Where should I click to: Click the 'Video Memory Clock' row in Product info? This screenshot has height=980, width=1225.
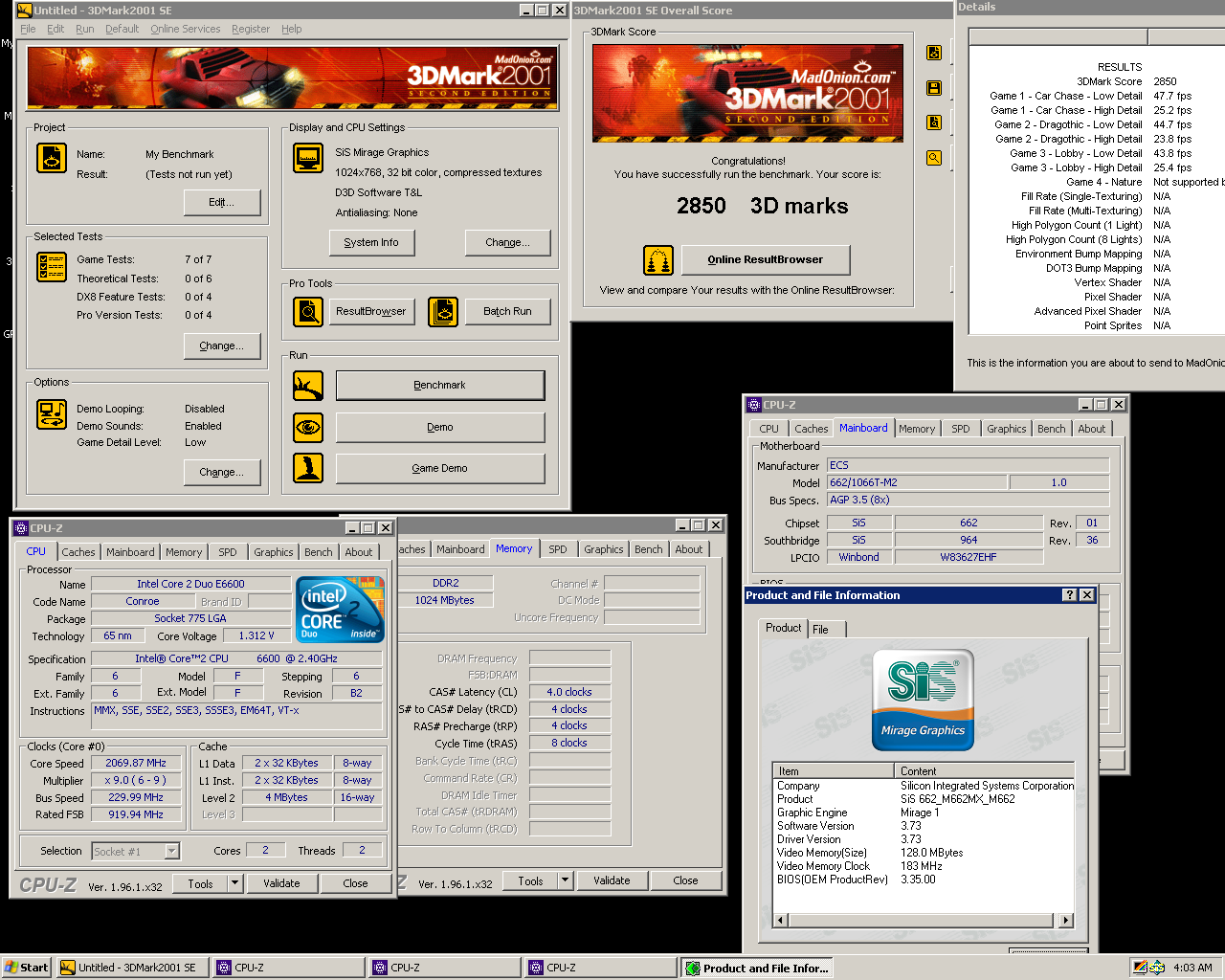[x=923, y=866]
